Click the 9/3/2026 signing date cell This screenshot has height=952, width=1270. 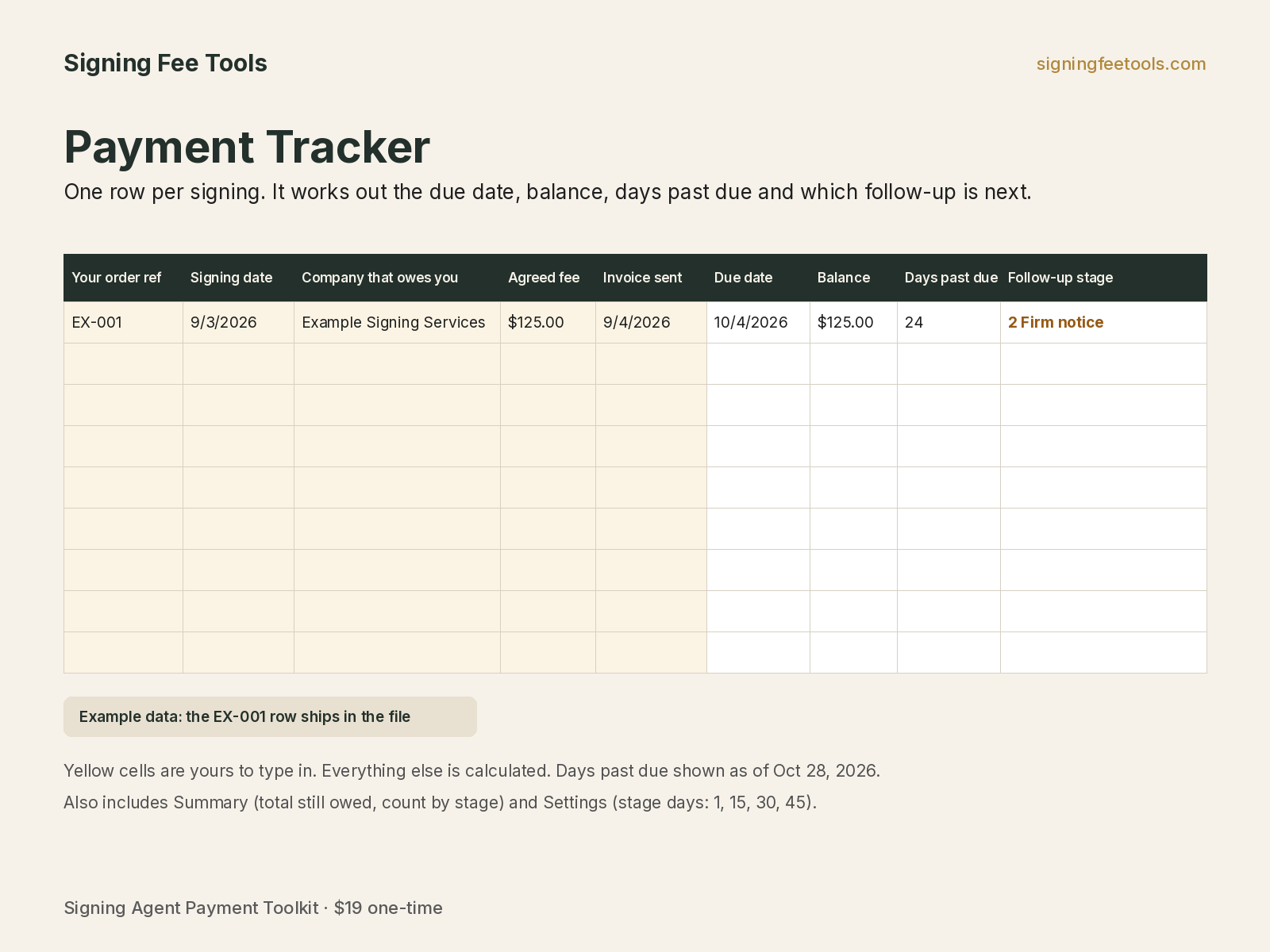[238, 322]
